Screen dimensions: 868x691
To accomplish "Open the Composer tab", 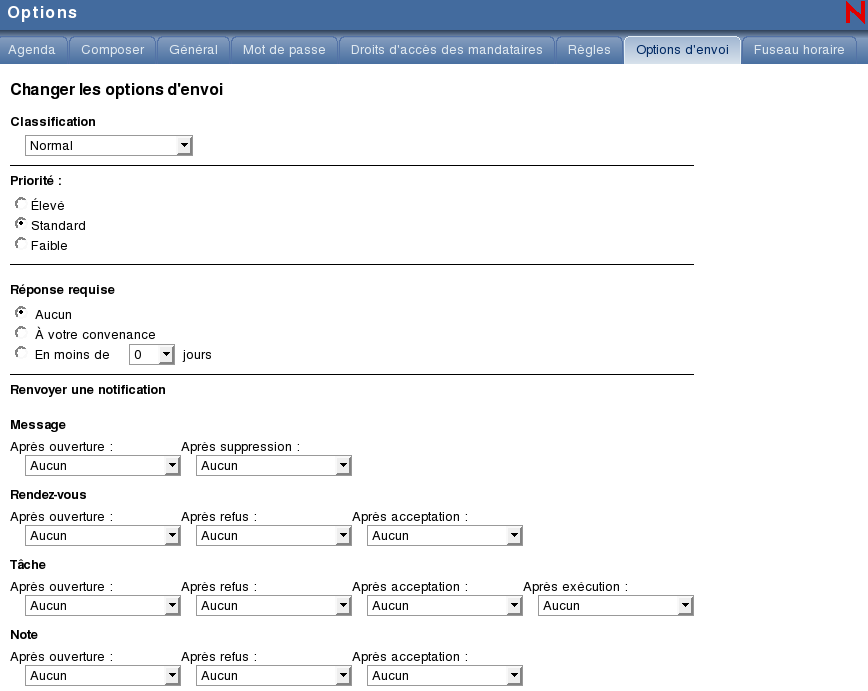I will (112, 50).
